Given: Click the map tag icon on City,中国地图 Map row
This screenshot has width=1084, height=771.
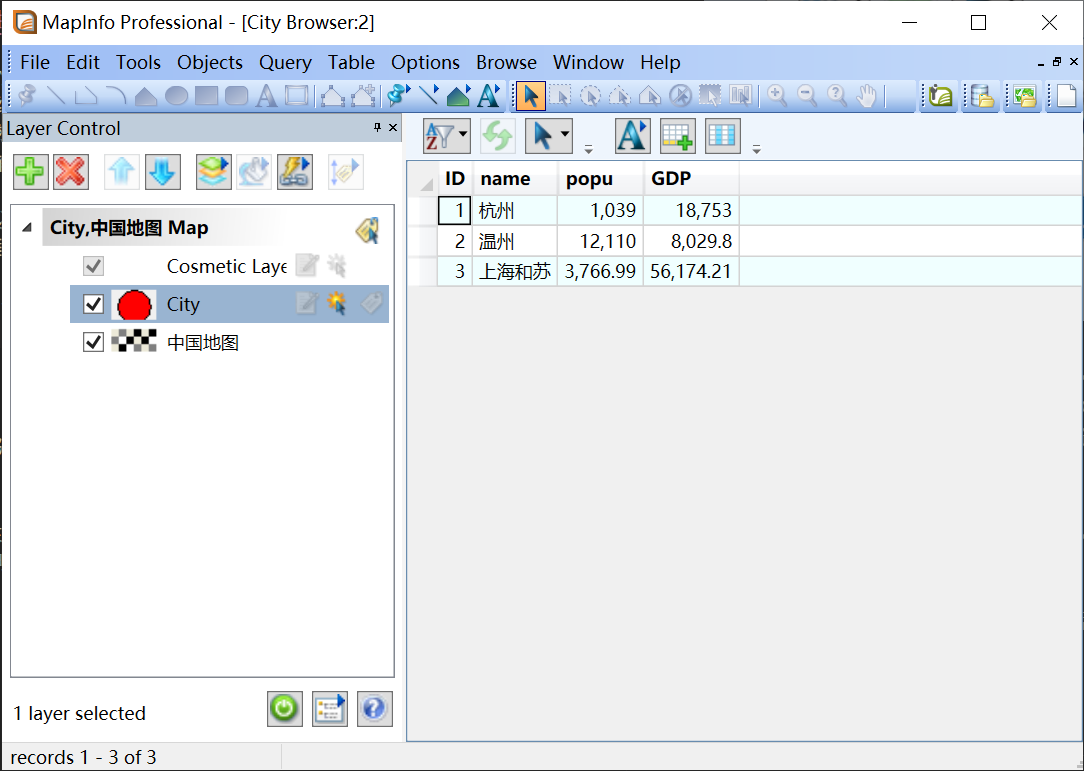Looking at the screenshot, I should [368, 230].
